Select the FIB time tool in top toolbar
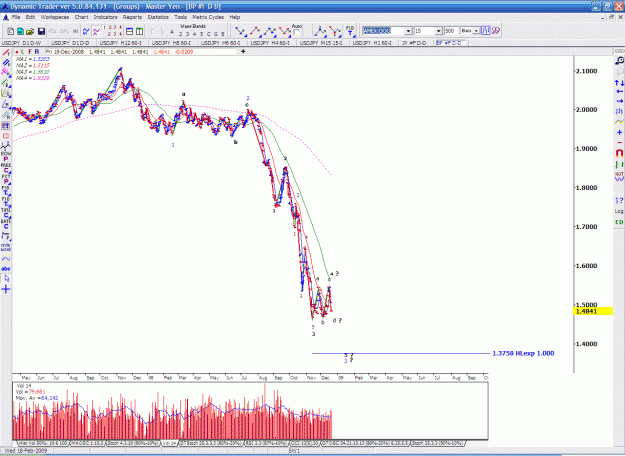Screen dimensions: 625x456 350,31
